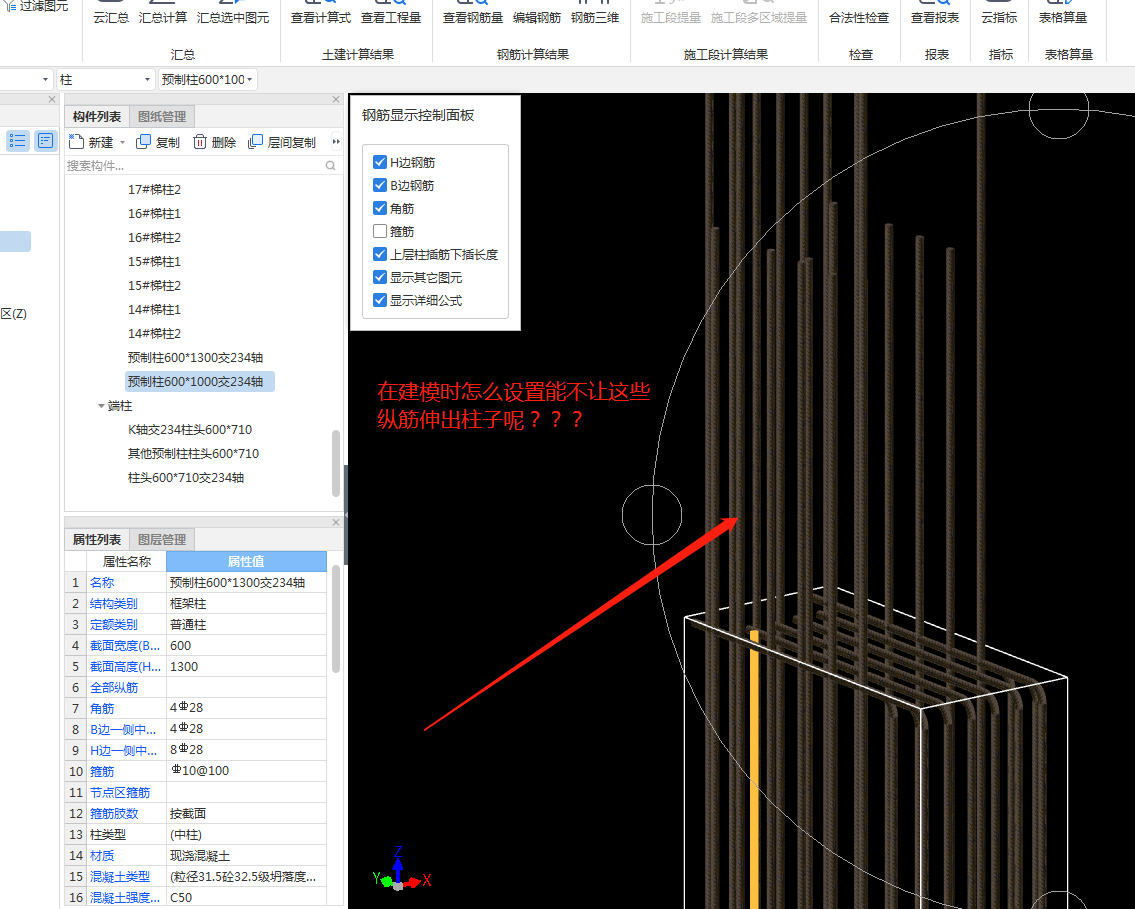Switch to 图纸管理 tab
1135x909 pixels.
coord(162,117)
